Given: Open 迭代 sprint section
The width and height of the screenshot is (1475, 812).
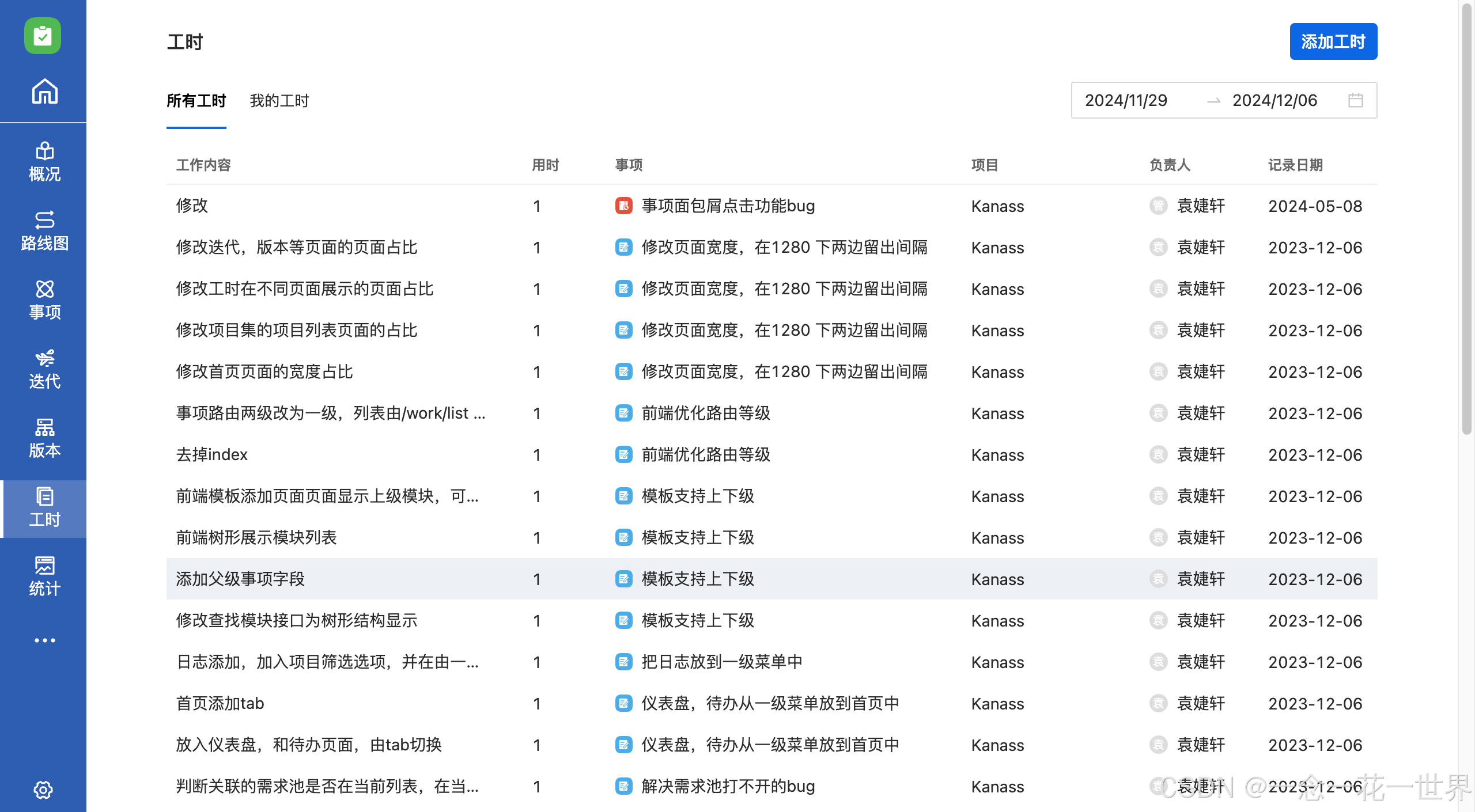Looking at the screenshot, I should coord(44,369).
